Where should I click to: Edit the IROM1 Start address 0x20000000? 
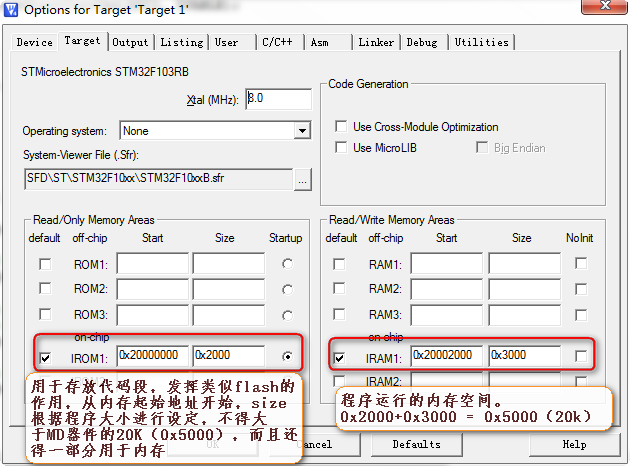[x=153, y=356]
